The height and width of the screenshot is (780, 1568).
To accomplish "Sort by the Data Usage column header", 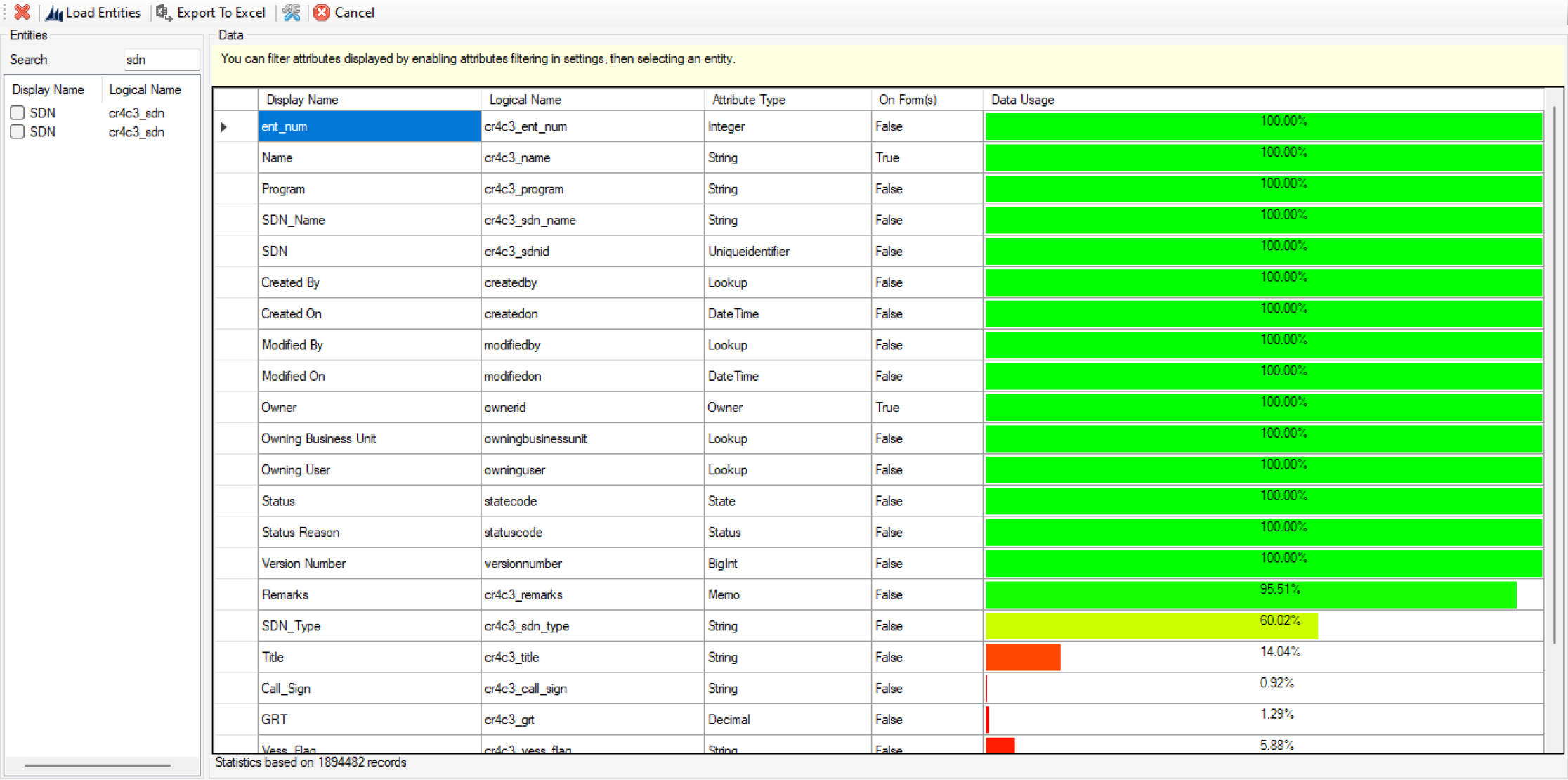I will pyautogui.click(x=1022, y=100).
